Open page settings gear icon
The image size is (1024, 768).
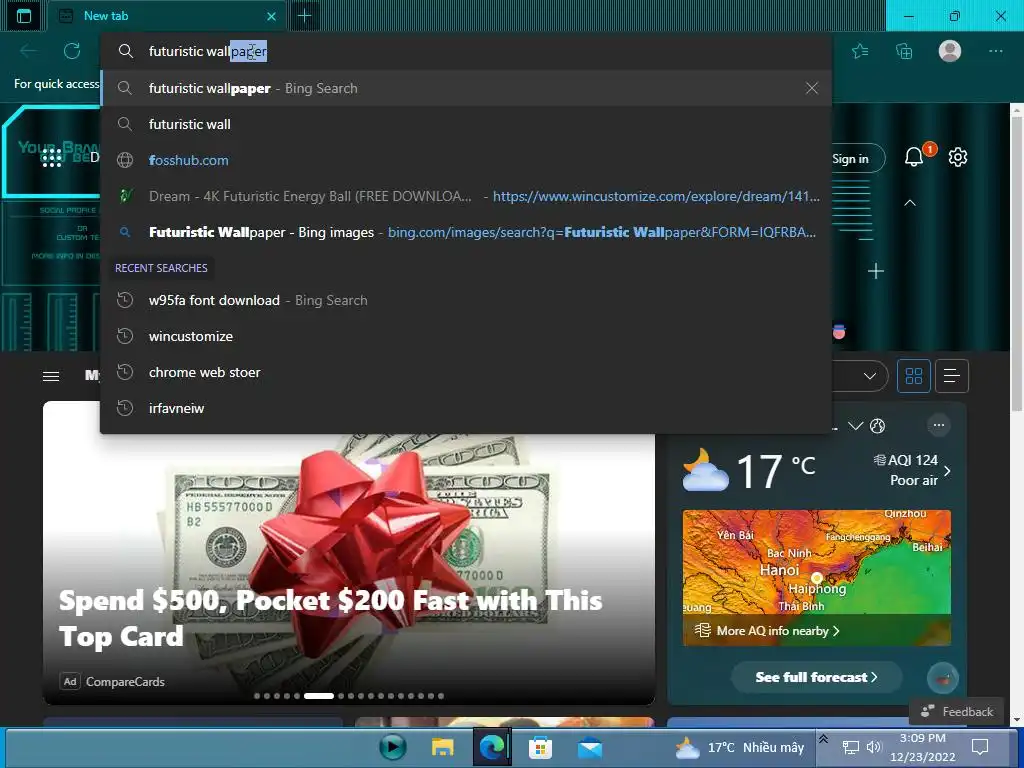(x=957, y=157)
